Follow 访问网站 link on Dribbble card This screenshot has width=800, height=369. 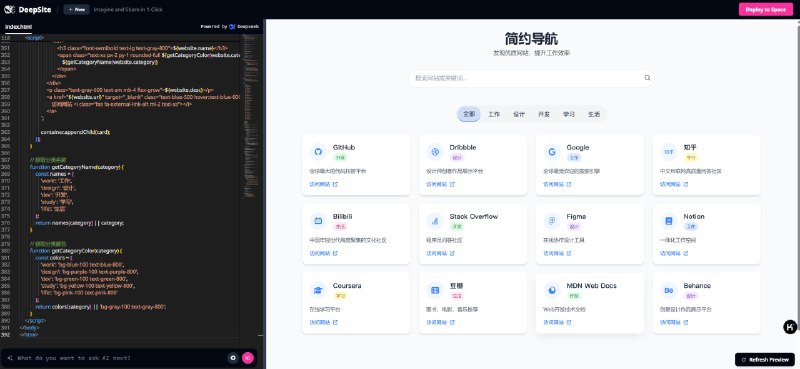coord(440,184)
